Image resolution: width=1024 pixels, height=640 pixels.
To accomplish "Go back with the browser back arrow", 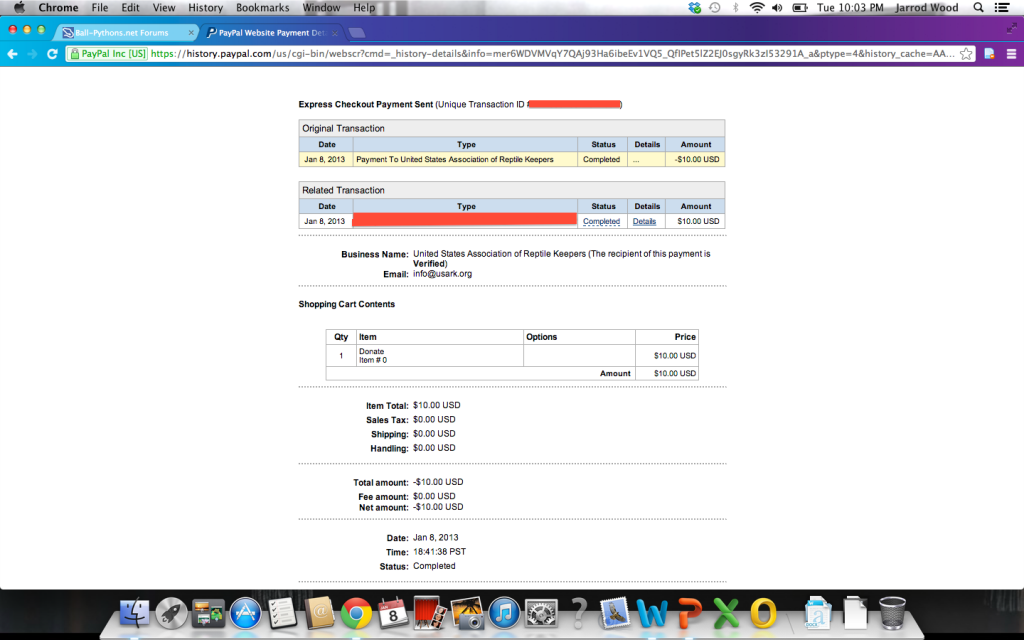I will click(x=12, y=54).
